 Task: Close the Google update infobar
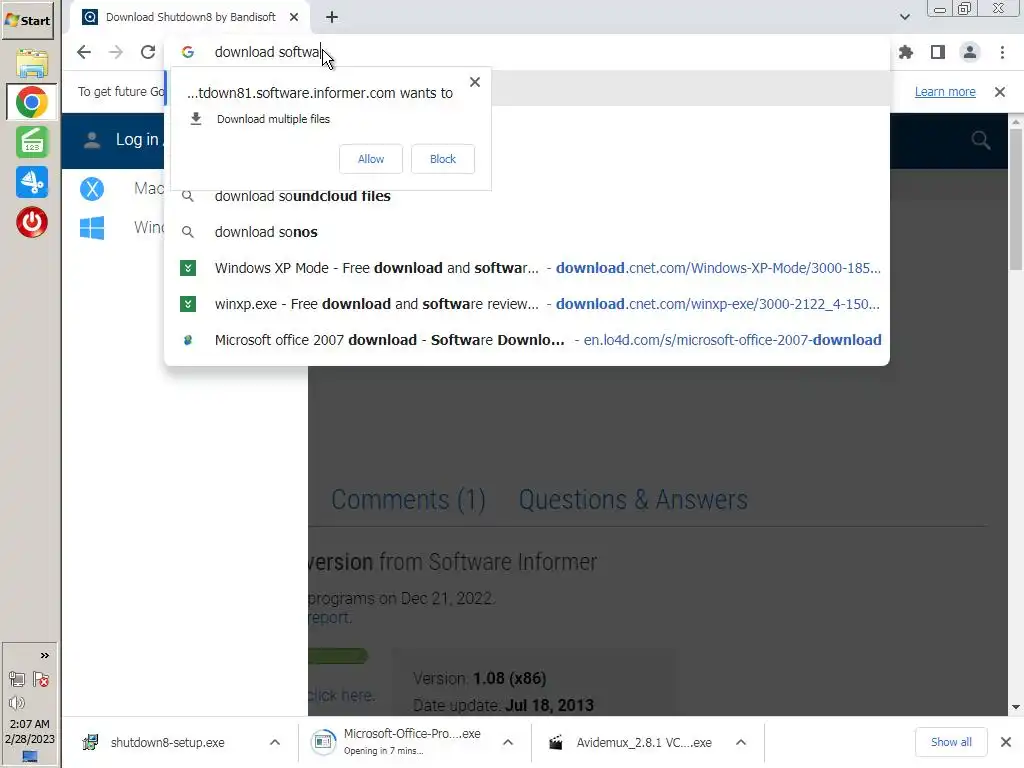click(x=1000, y=92)
